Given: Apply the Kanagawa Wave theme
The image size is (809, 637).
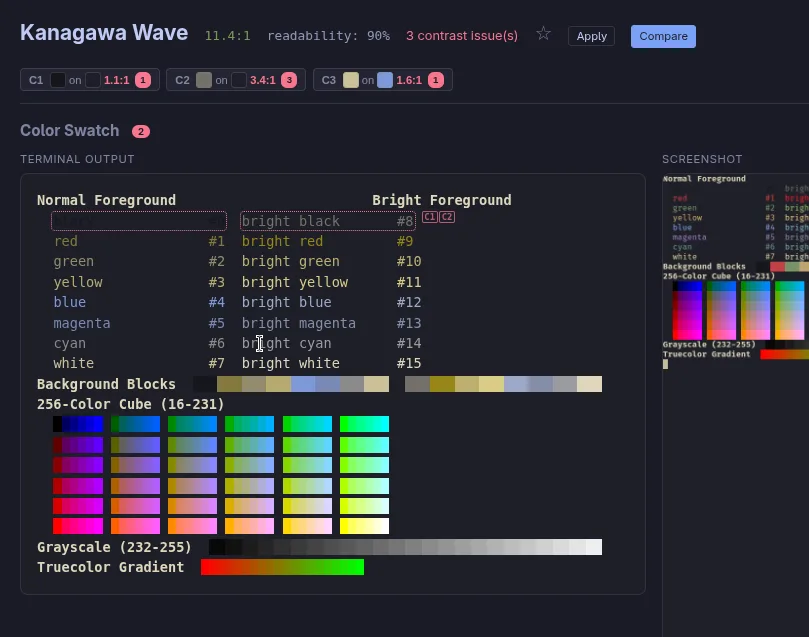Looking at the screenshot, I should (x=591, y=36).
